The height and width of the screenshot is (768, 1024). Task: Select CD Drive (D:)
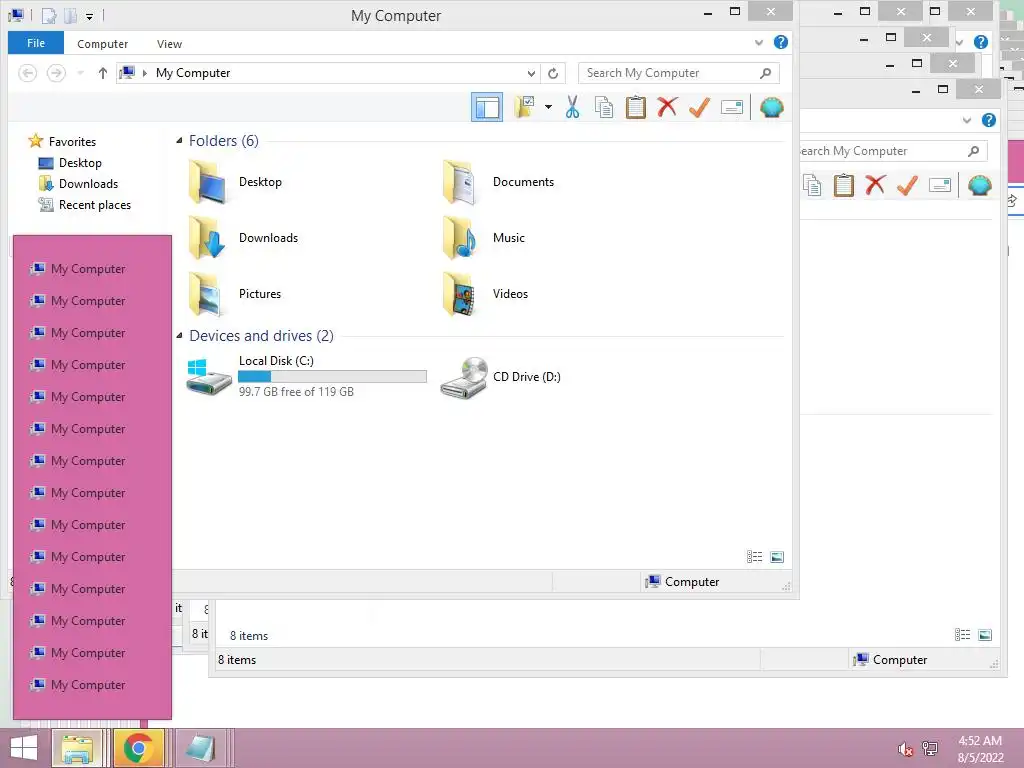coord(500,377)
